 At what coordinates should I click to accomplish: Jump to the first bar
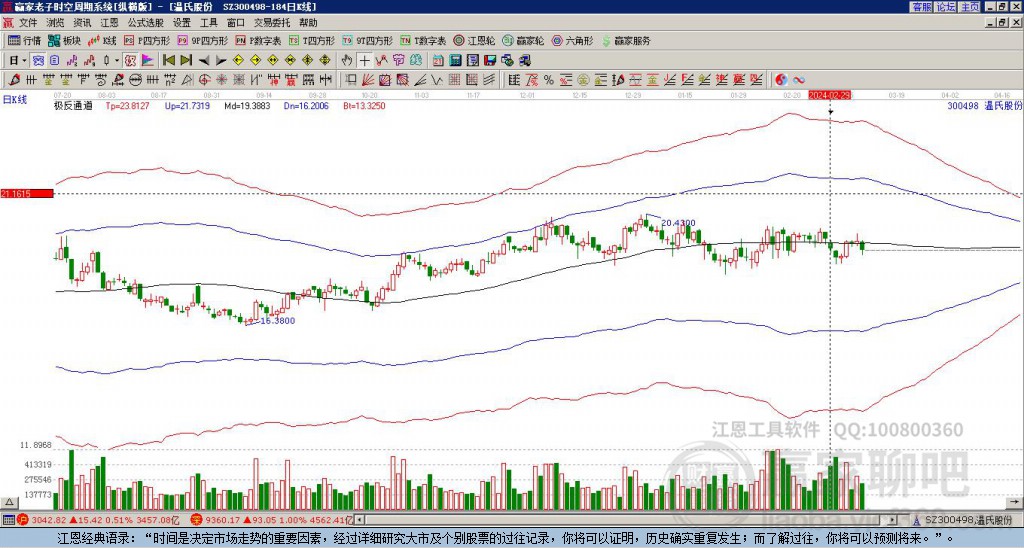click(169, 60)
